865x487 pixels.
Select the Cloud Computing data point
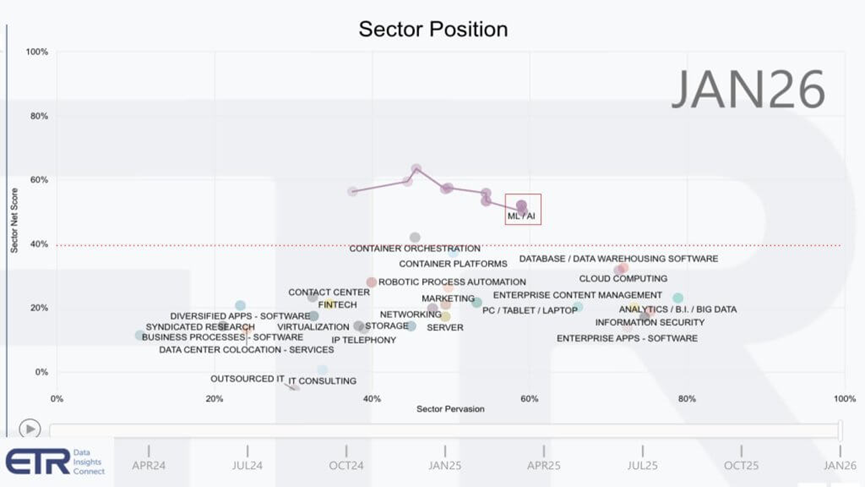(x=622, y=268)
